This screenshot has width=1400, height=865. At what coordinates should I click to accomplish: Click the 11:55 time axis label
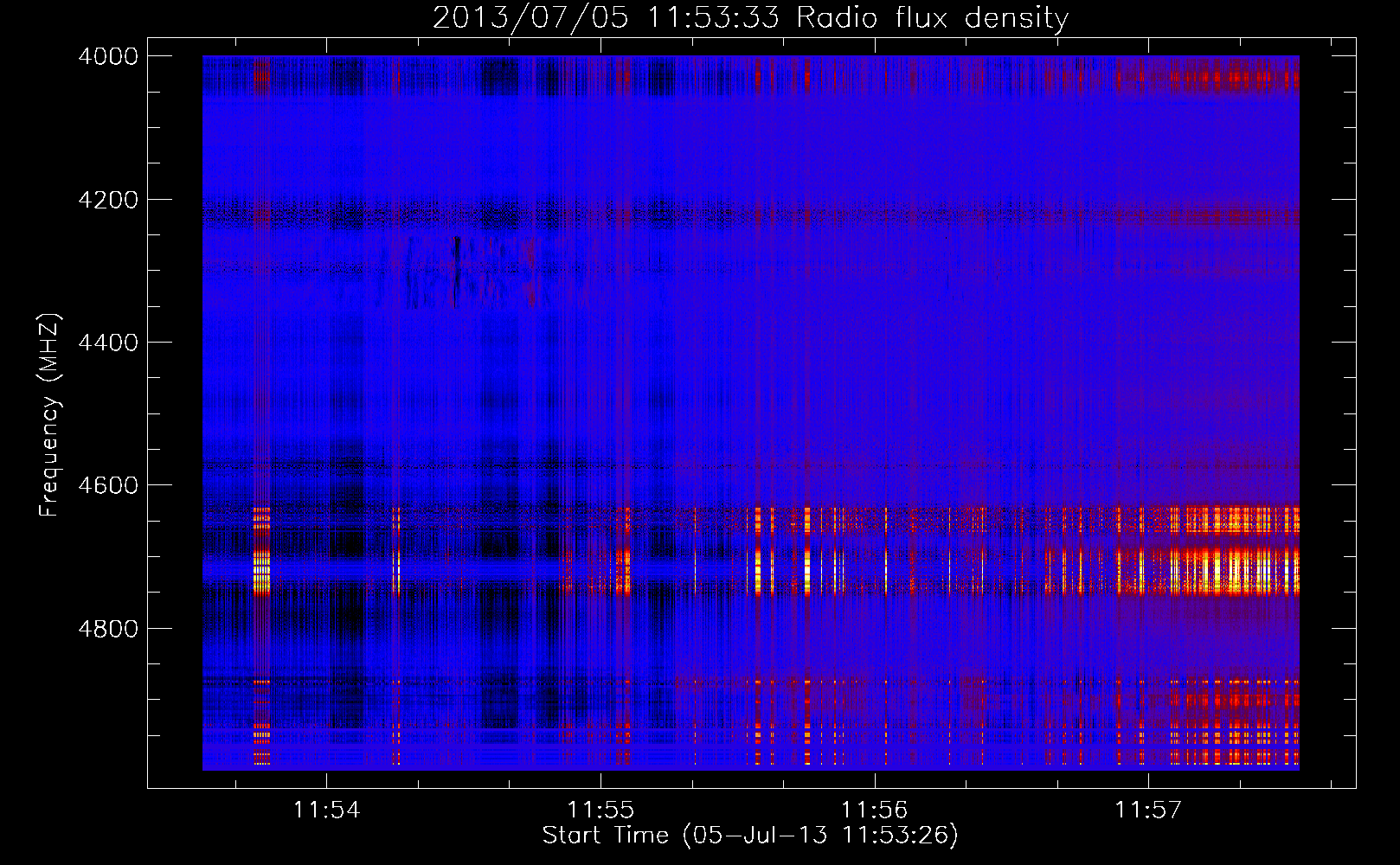[x=600, y=811]
